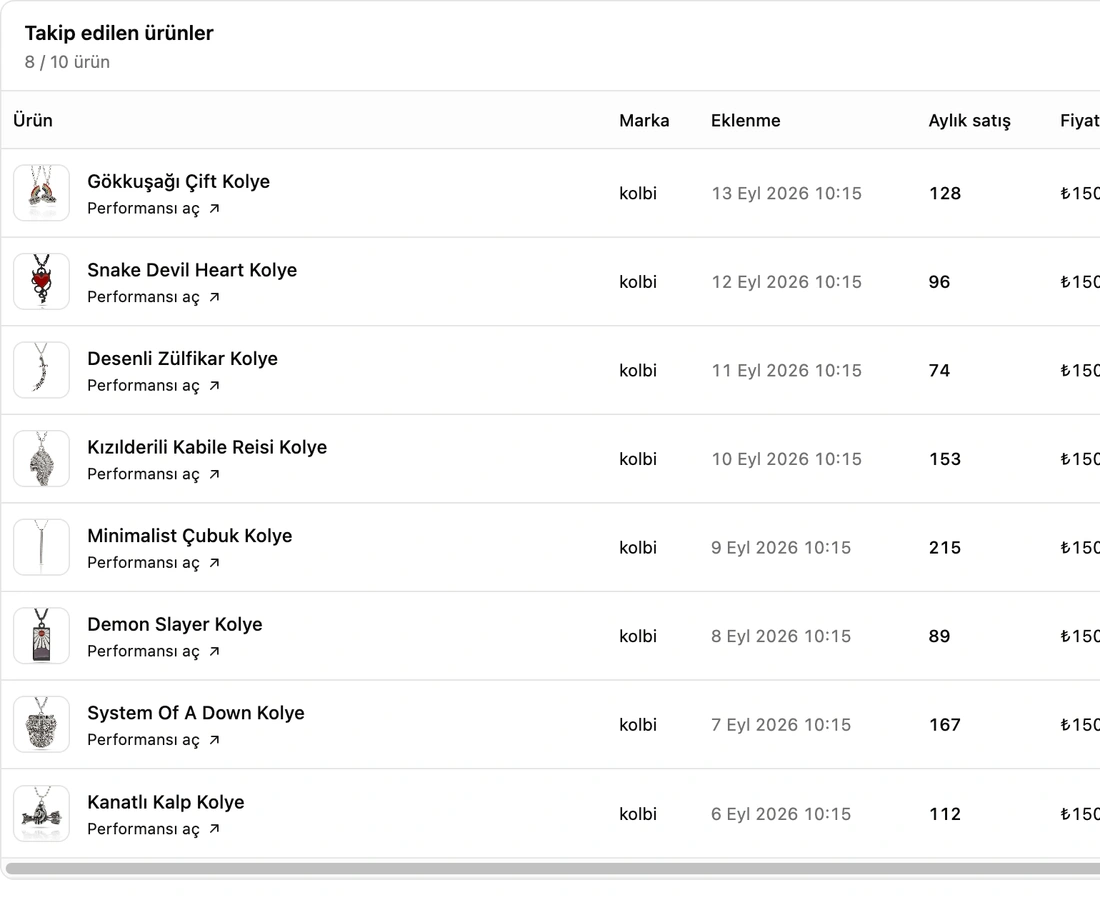Open performance link for Kanatlı Kalp Kolye

pos(153,828)
